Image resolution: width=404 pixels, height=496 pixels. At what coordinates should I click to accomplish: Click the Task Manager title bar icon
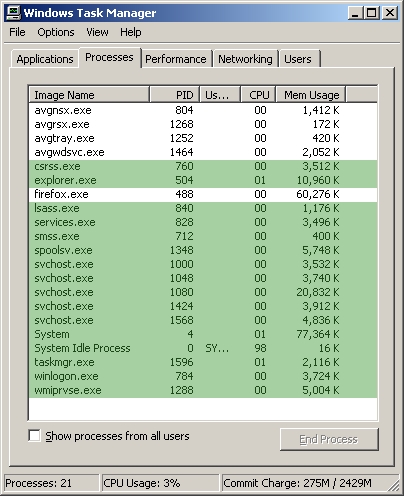click(x=13, y=13)
